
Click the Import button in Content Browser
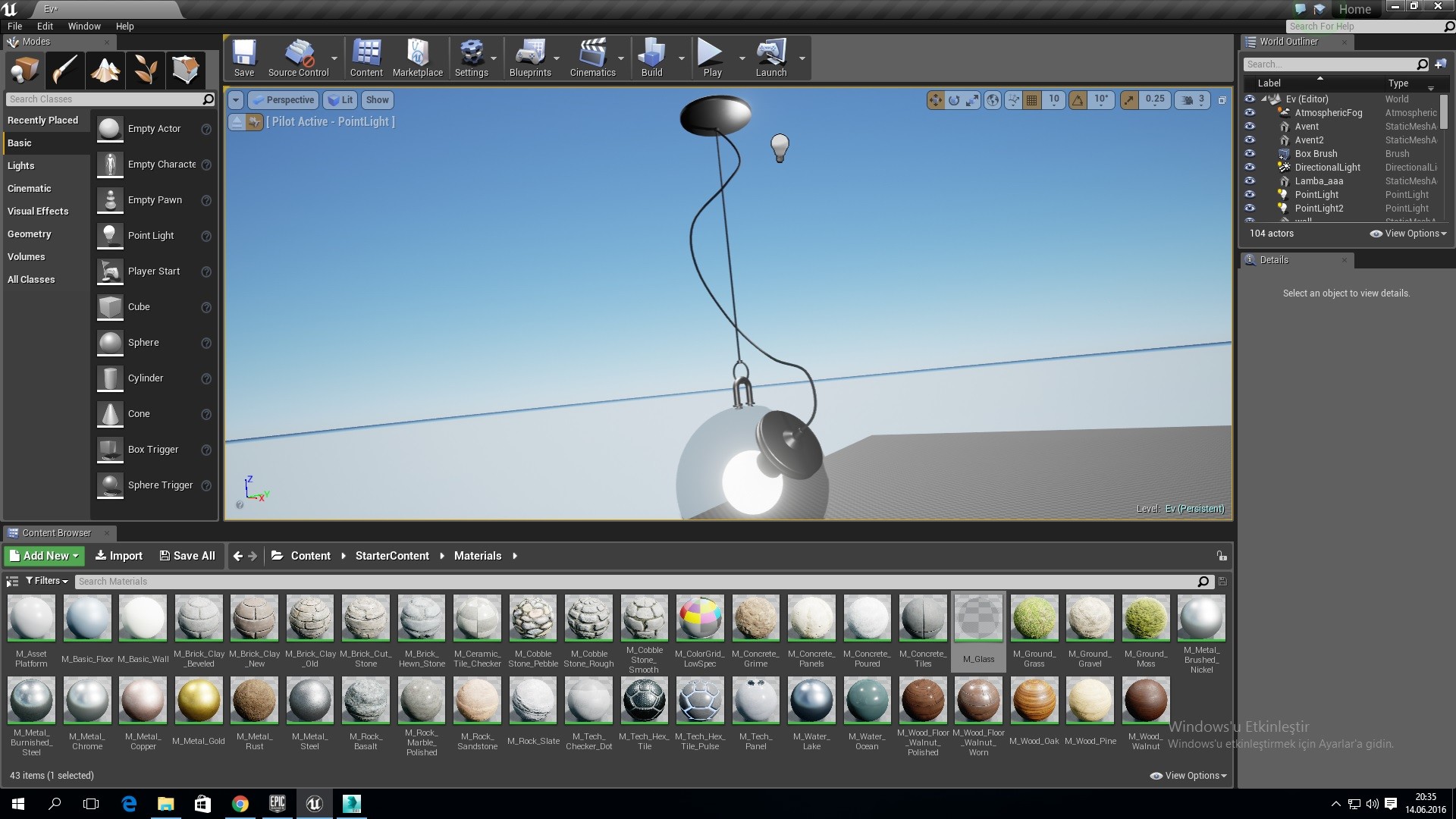point(119,556)
